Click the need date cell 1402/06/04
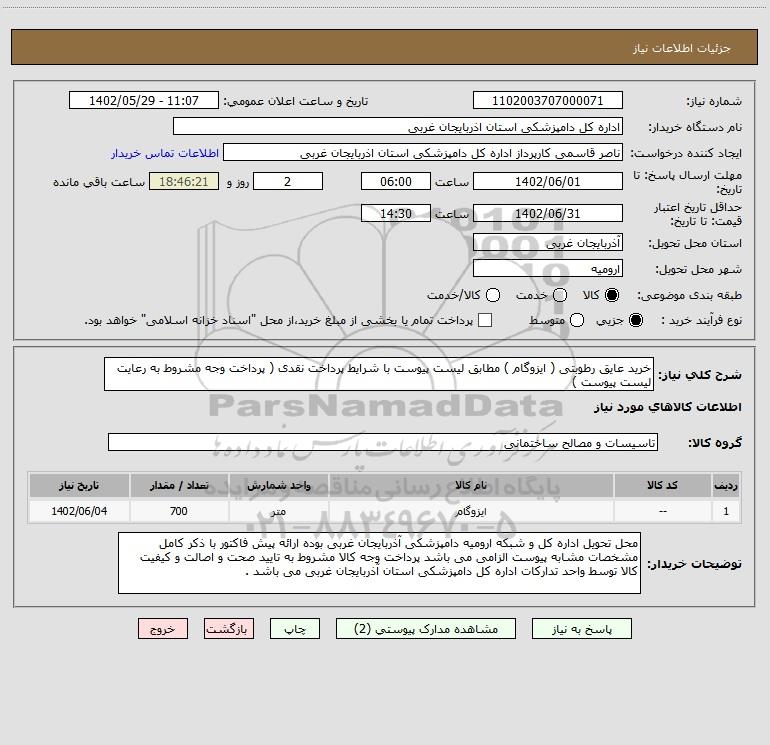The height and width of the screenshot is (745, 770). (79, 511)
